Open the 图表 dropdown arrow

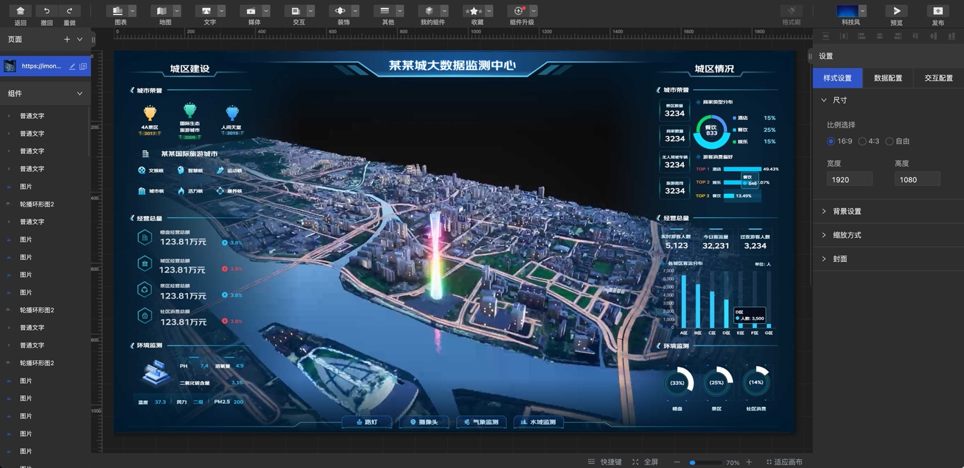[132, 11]
